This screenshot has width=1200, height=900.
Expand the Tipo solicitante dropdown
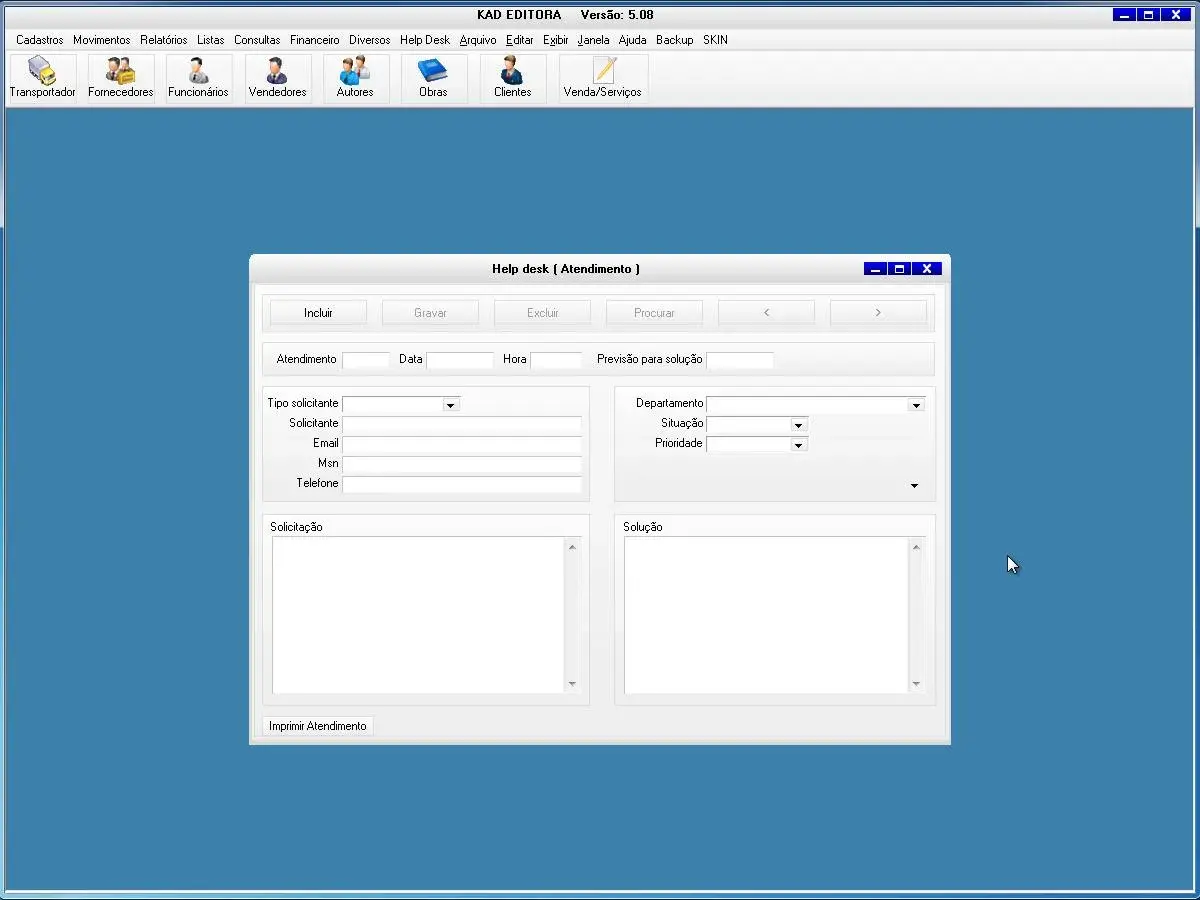(450, 405)
